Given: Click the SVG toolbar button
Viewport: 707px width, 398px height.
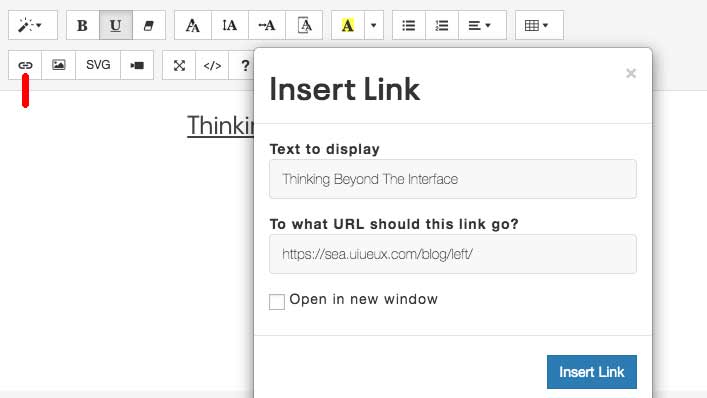Looking at the screenshot, I should [x=98, y=65].
